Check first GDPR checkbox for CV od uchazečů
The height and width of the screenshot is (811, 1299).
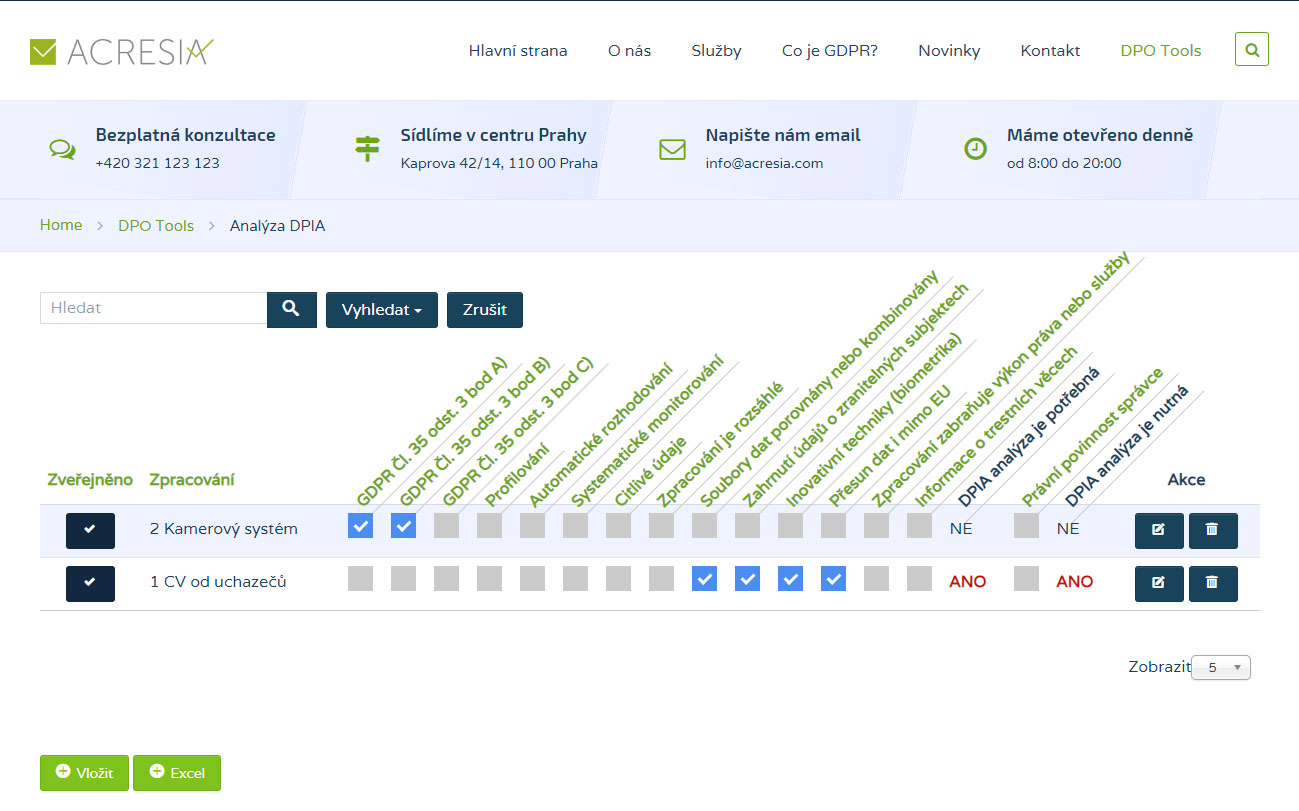[x=360, y=579]
